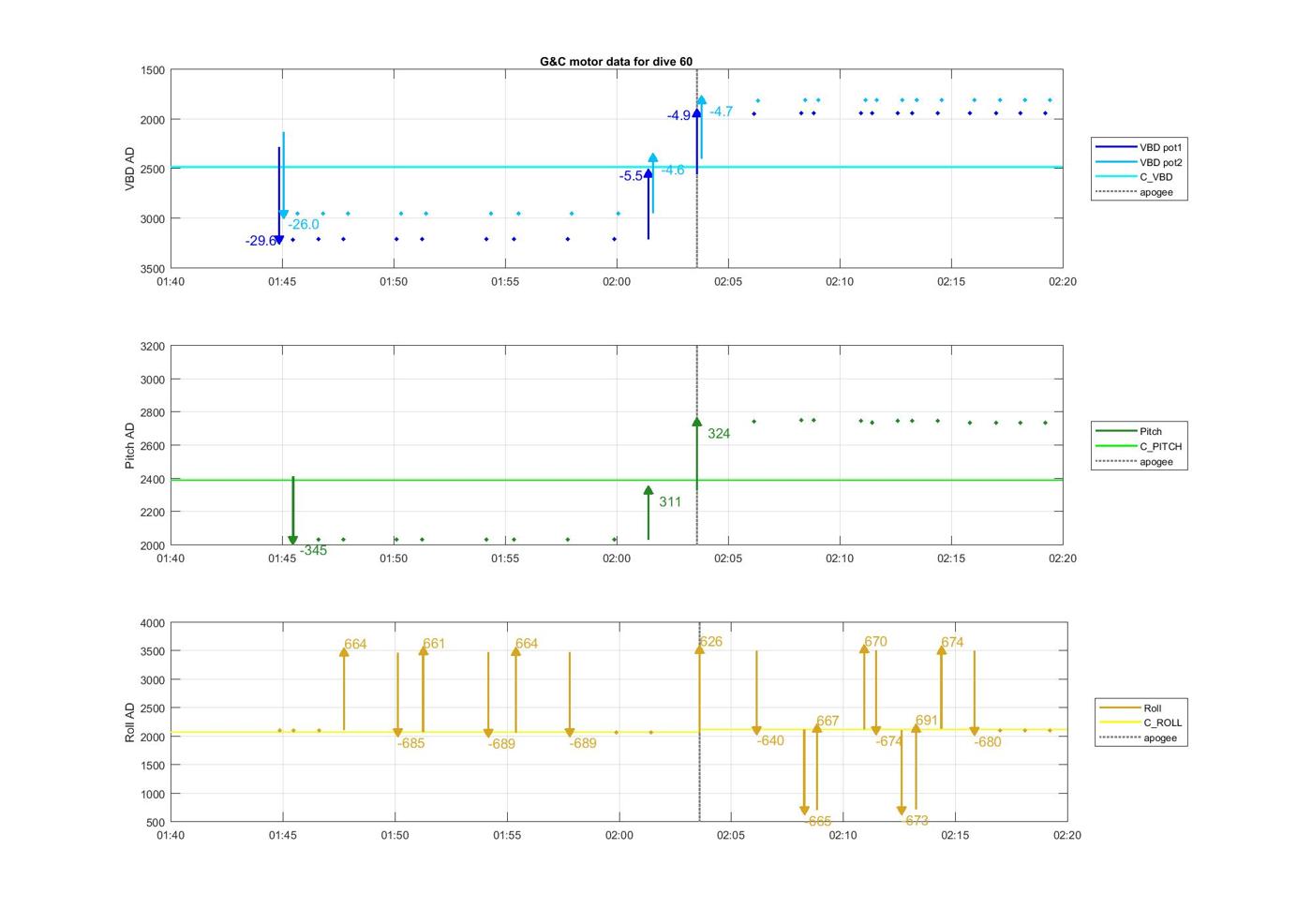
Task: Click the '-665' roll annotation
Action: point(818,821)
